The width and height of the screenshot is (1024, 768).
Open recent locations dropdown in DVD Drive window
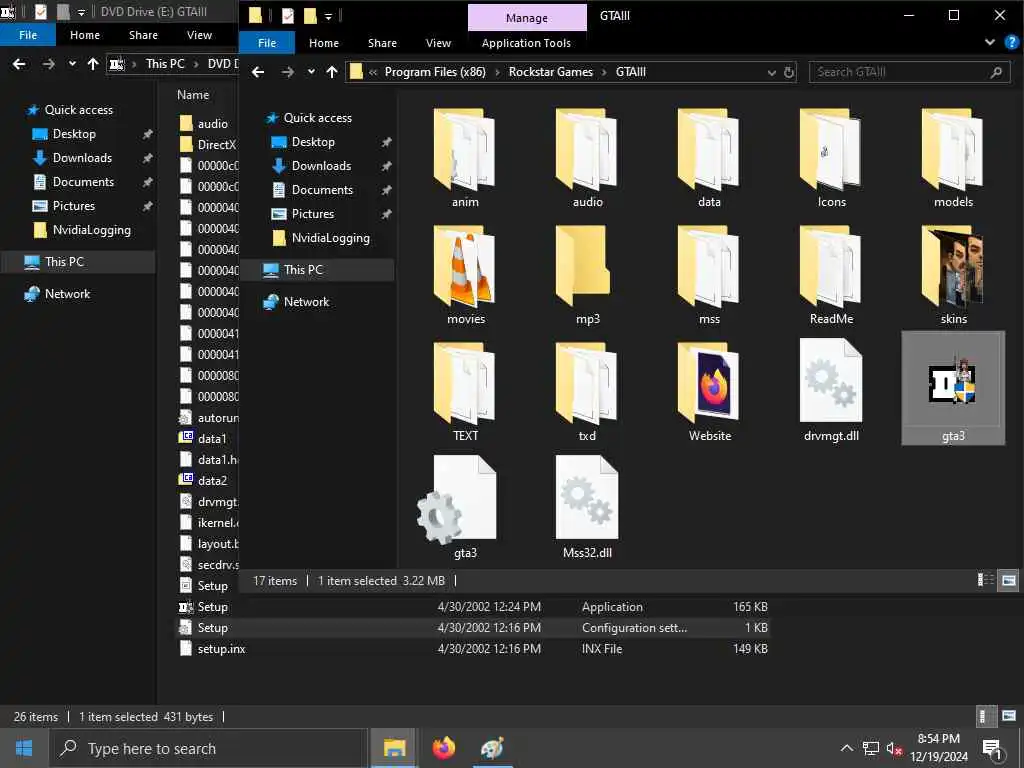72,64
